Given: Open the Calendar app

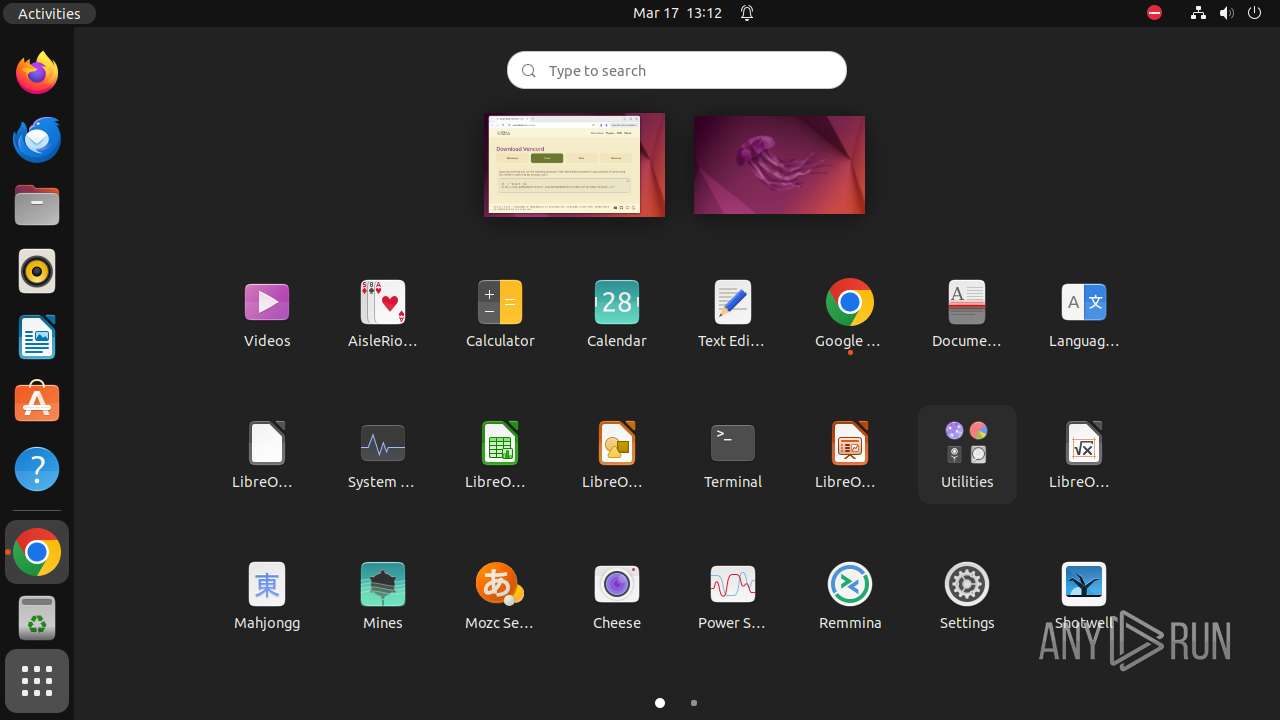Looking at the screenshot, I should click(617, 314).
